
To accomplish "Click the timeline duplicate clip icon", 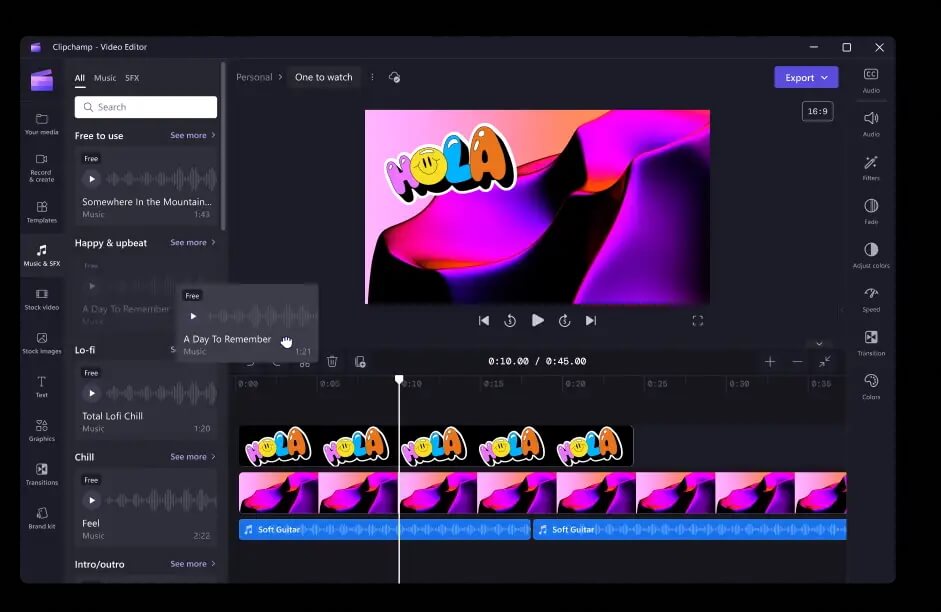I will coord(360,361).
